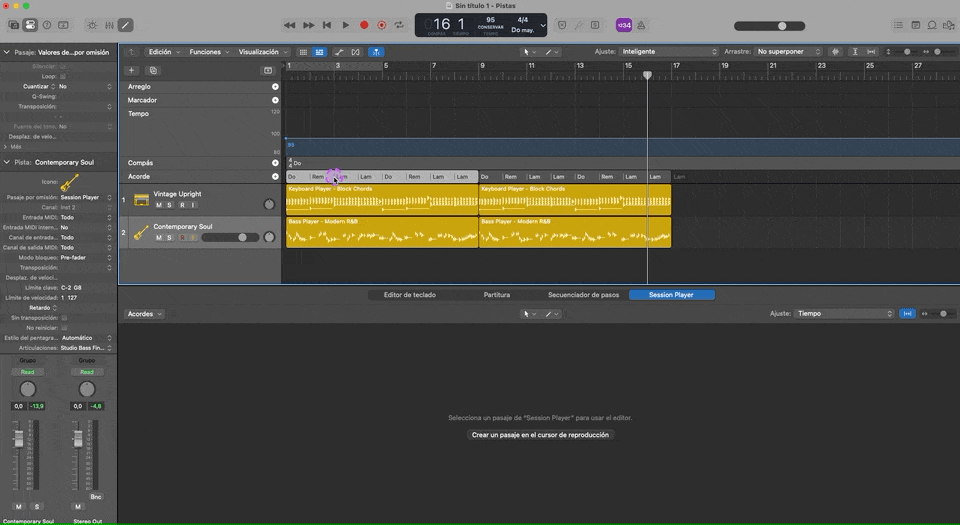Open the Visualización menu
Screen dimensions: 960x525
click(x=263, y=52)
